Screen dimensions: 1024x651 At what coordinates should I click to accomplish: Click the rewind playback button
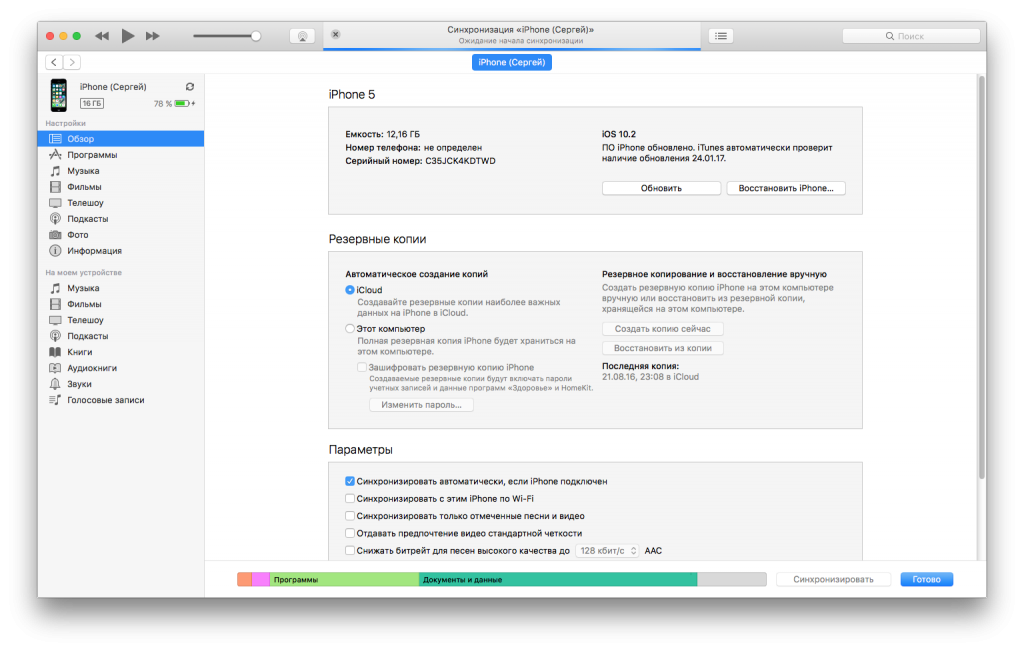pyautogui.click(x=102, y=36)
